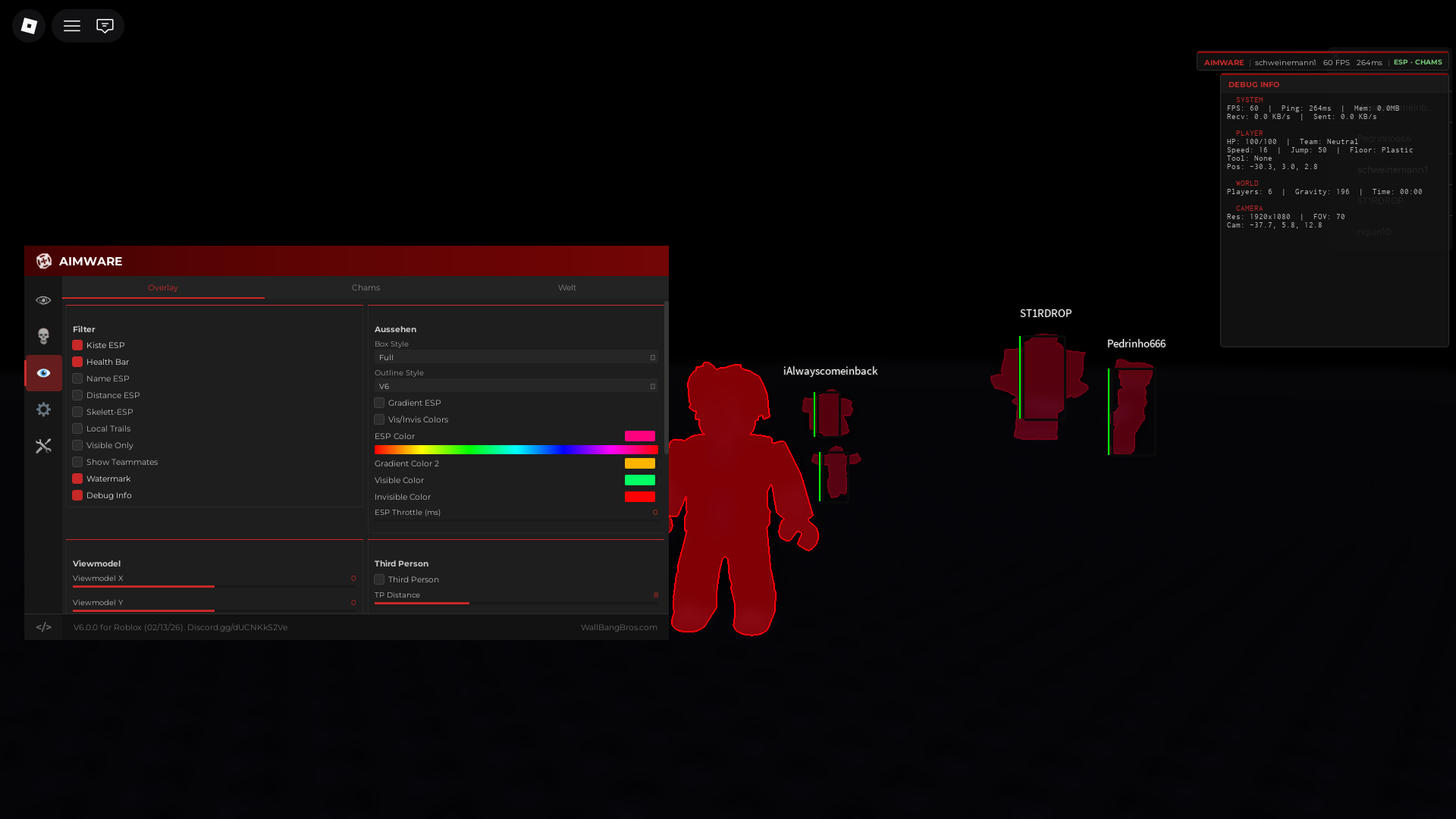The image size is (1456, 819).
Task: Open the Box Style dropdown showing Full
Action: [x=516, y=357]
